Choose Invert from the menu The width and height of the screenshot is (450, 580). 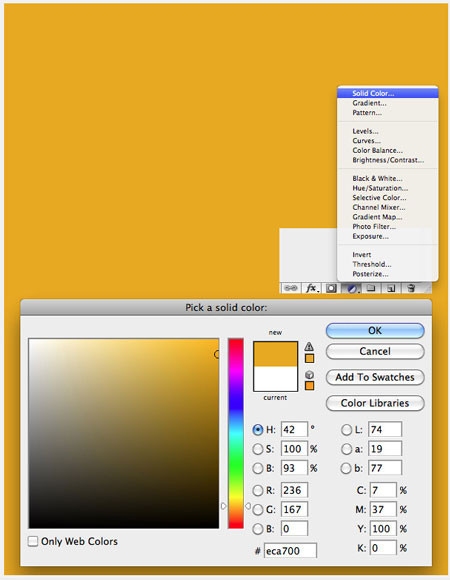tap(388, 254)
